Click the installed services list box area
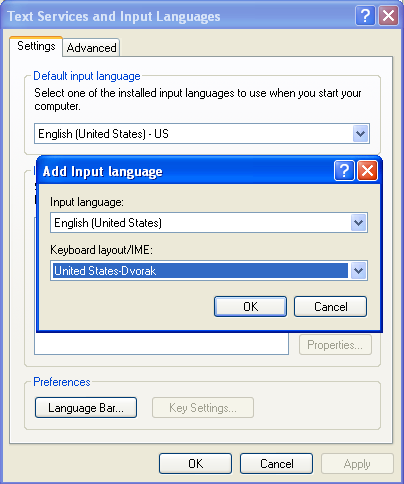The height and width of the screenshot is (484, 404). pyautogui.click(x=161, y=343)
